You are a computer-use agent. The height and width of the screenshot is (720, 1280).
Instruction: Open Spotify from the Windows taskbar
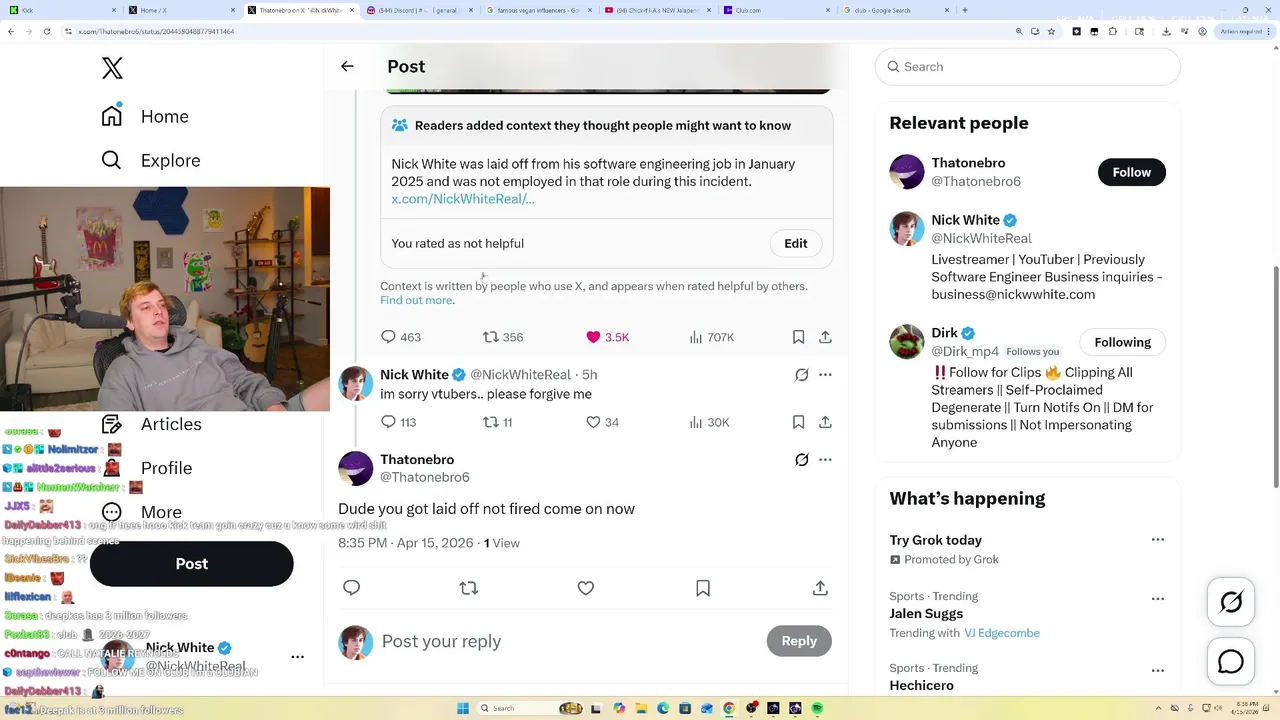coord(817,708)
